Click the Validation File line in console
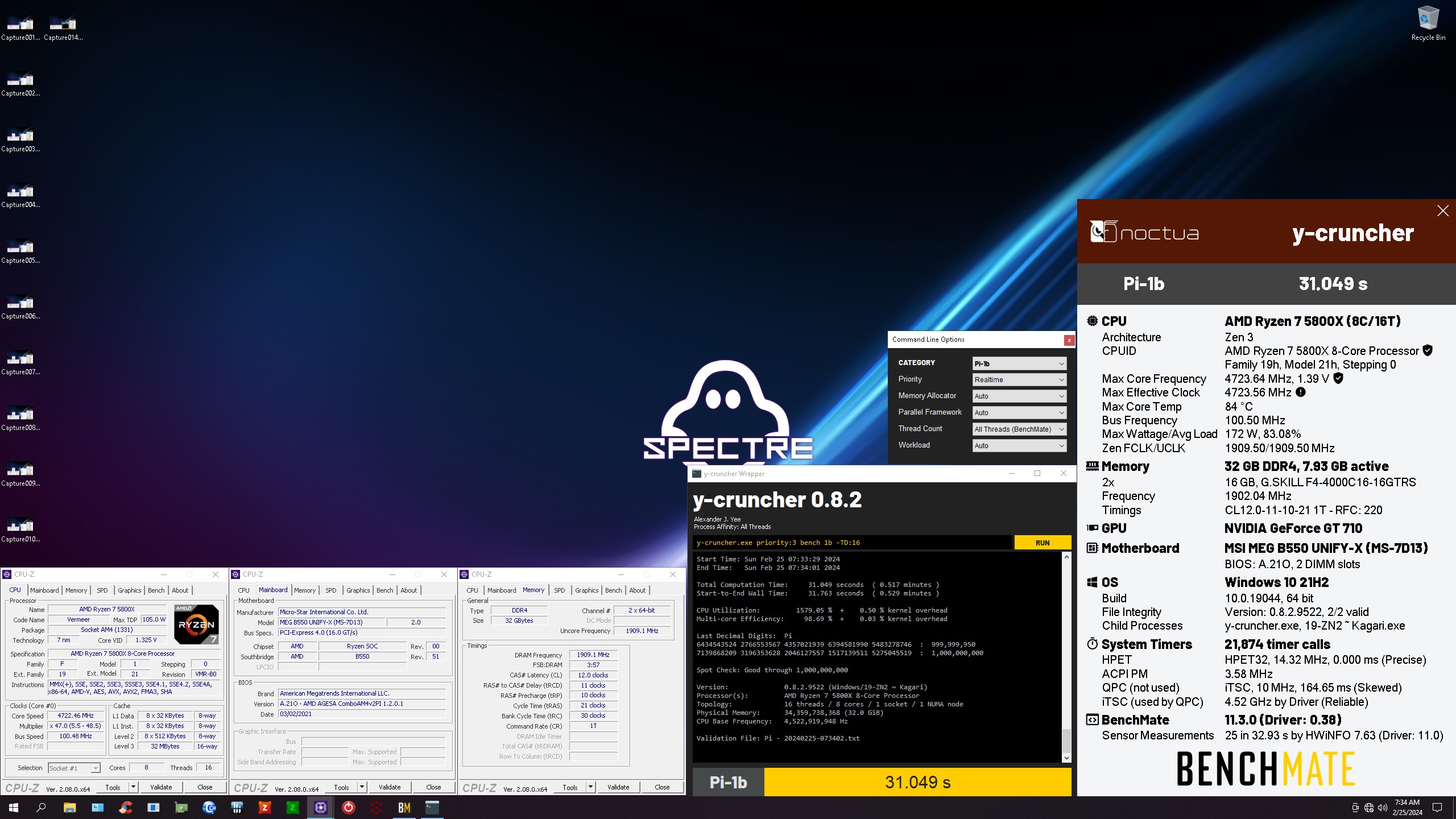Screen dimensions: 1456x819 778,738
